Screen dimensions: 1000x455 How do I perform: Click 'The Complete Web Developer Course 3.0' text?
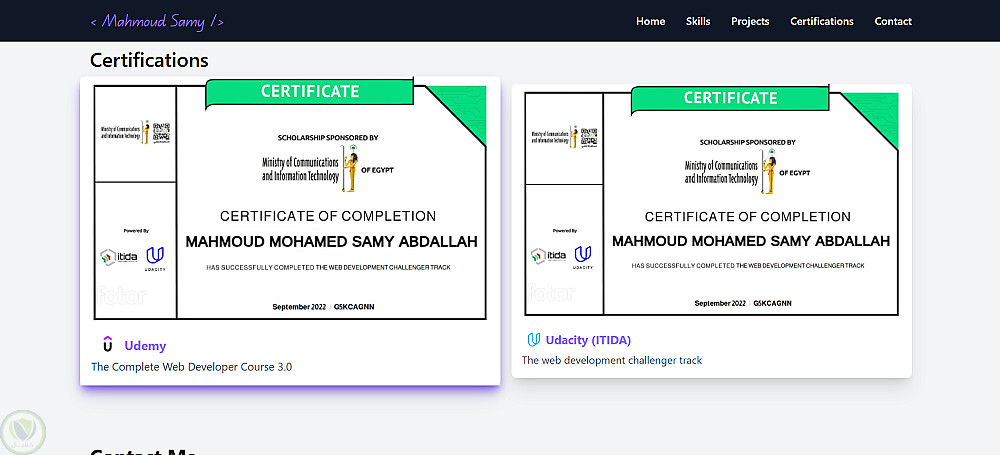coord(192,367)
